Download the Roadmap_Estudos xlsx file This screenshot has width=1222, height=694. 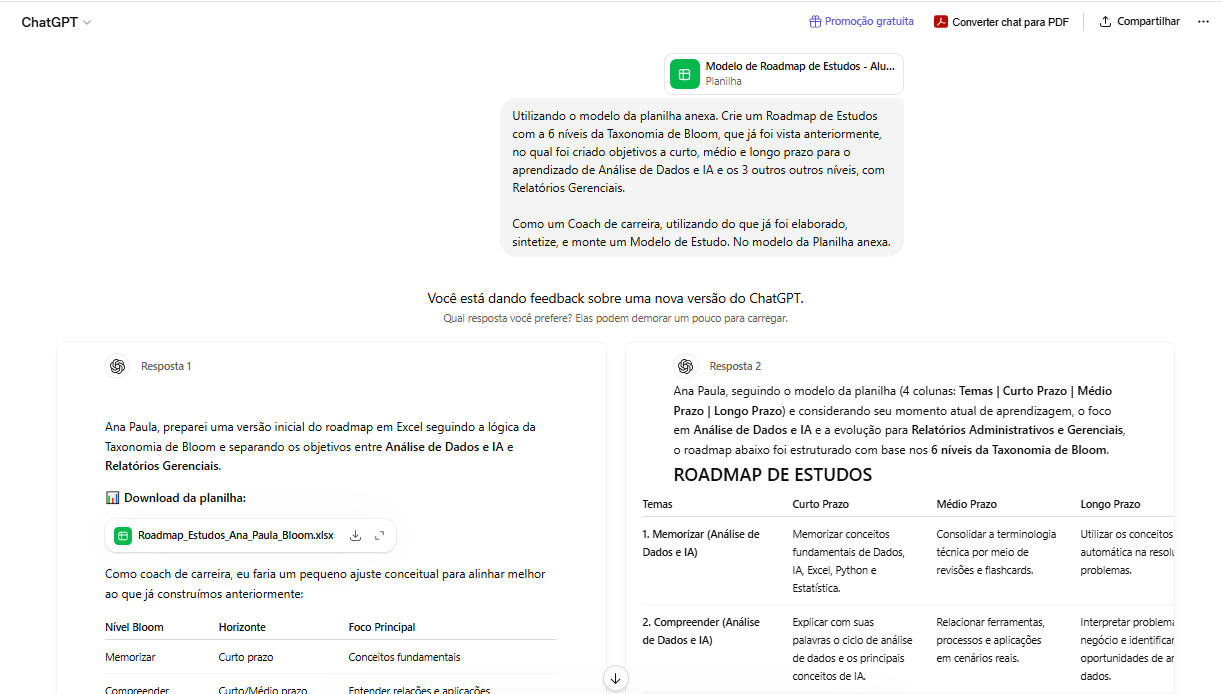click(x=355, y=535)
